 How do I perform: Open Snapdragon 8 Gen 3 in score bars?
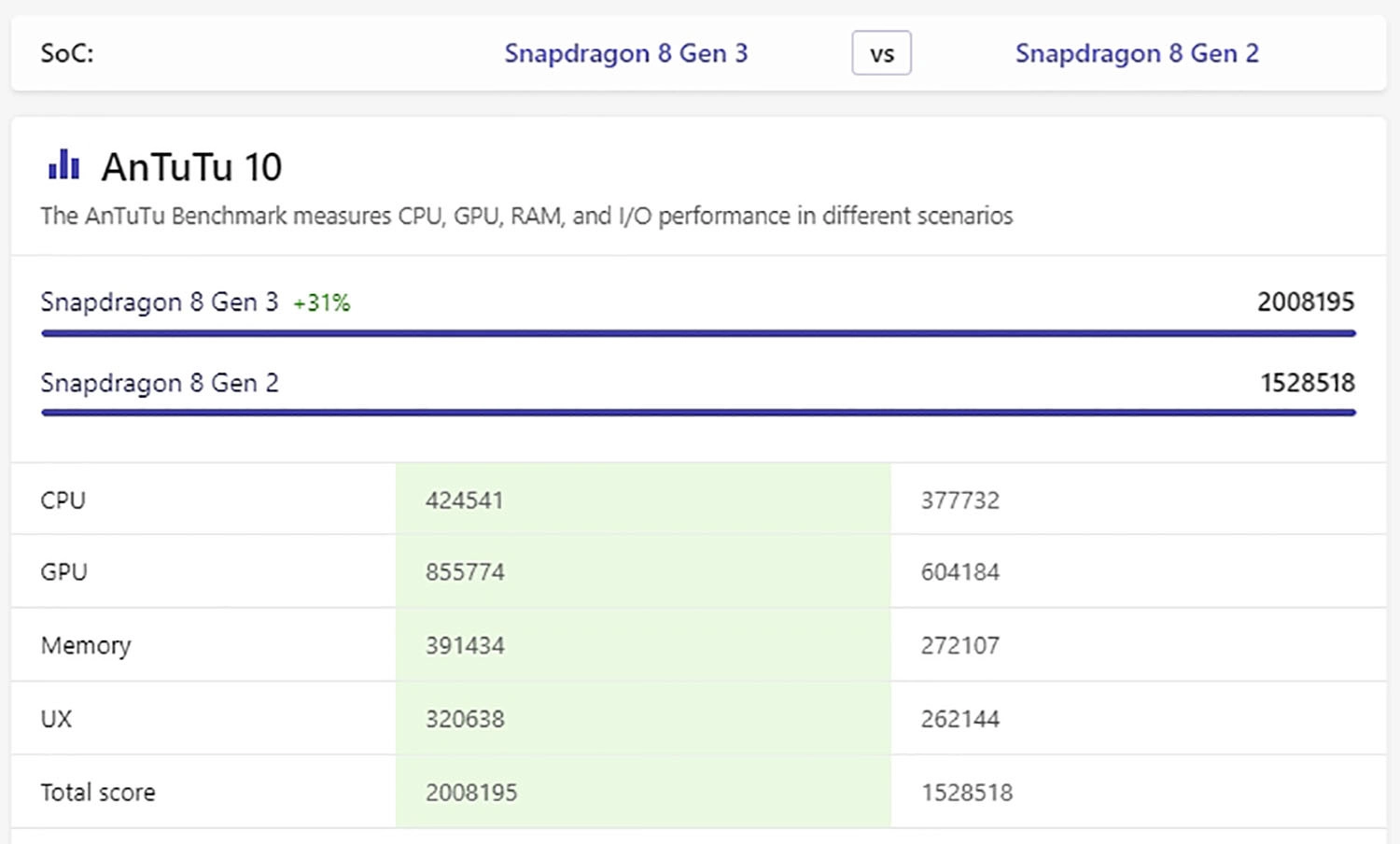(x=160, y=302)
